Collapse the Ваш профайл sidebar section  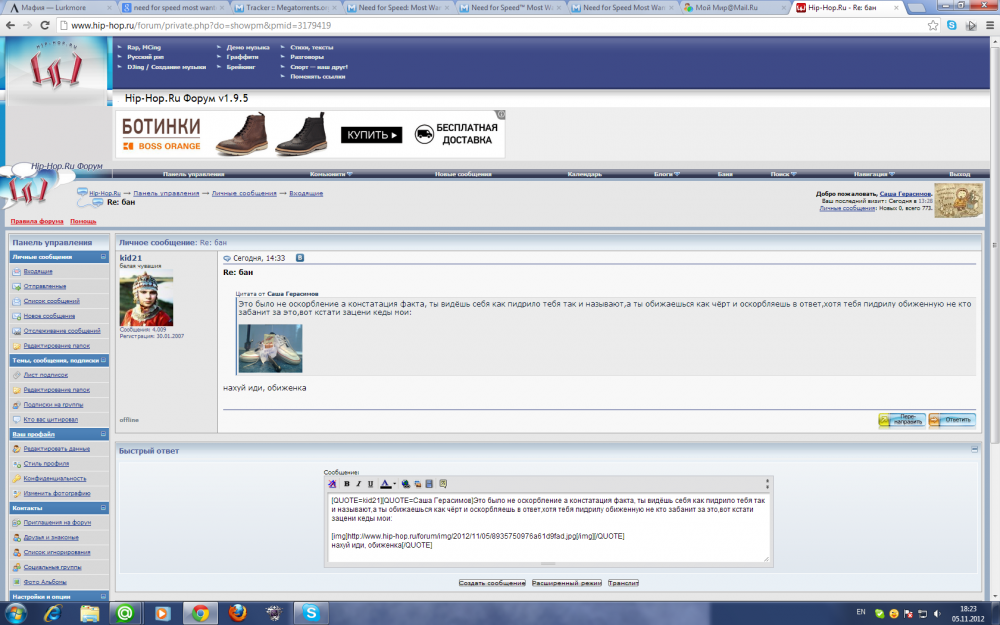[104, 435]
